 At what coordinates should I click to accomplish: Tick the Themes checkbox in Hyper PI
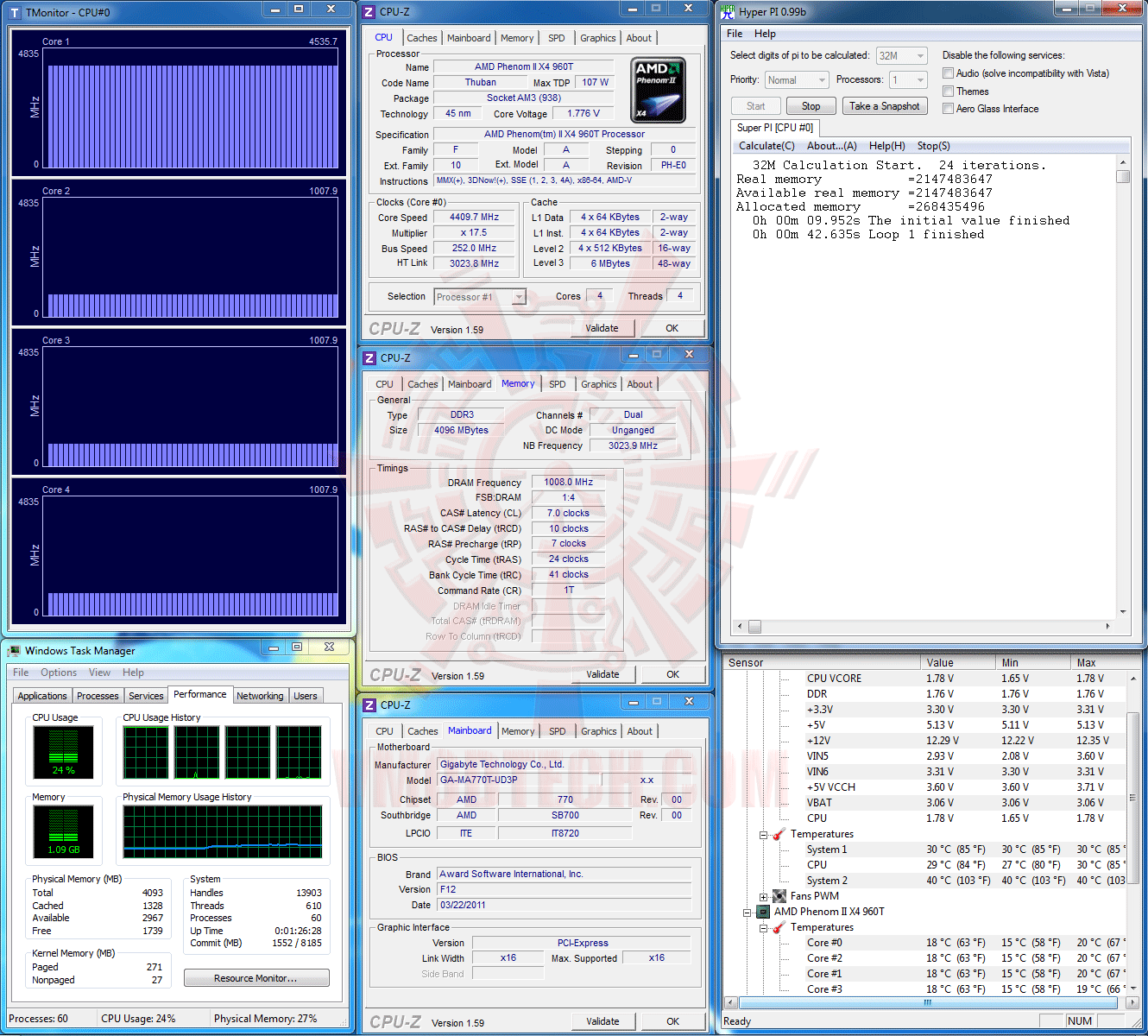(949, 92)
